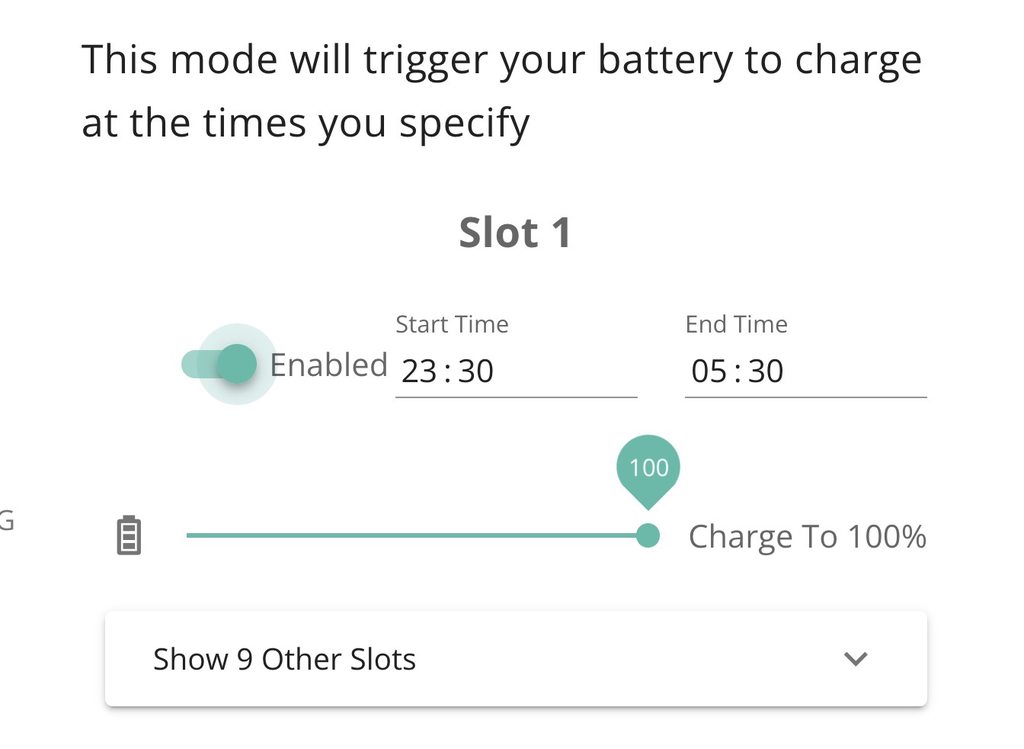Viewport: 1024px width, 749px height.
Task: Click the "Charge To 100%" label
Action: tap(807, 537)
